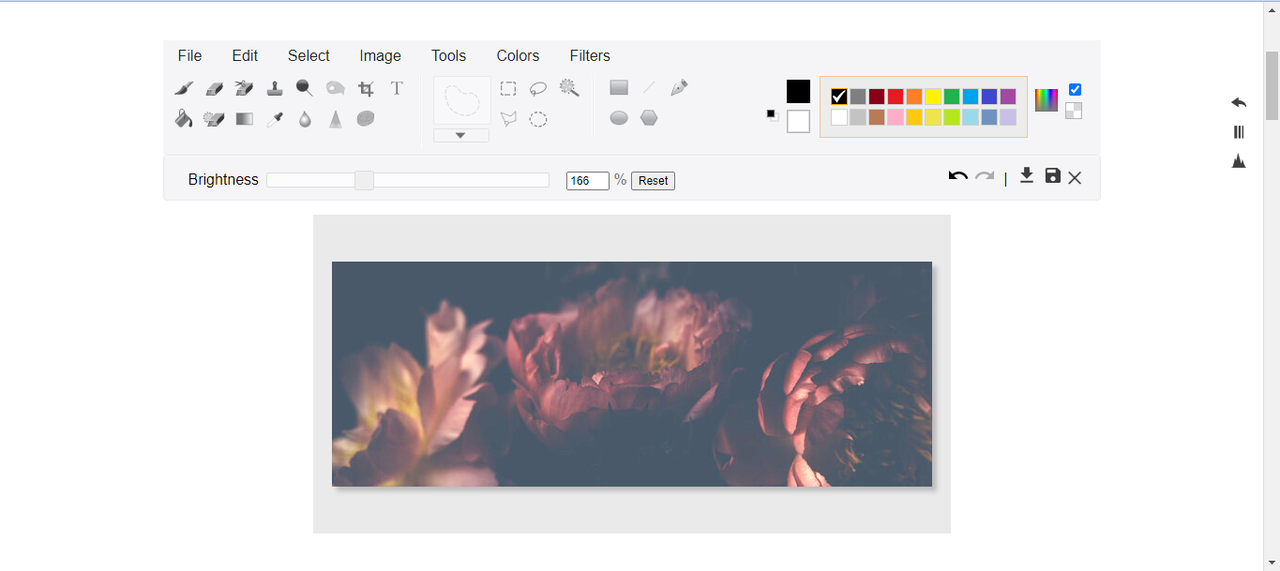1280x571 pixels.
Task: Click the small default colors reset icon
Action: tap(772, 115)
